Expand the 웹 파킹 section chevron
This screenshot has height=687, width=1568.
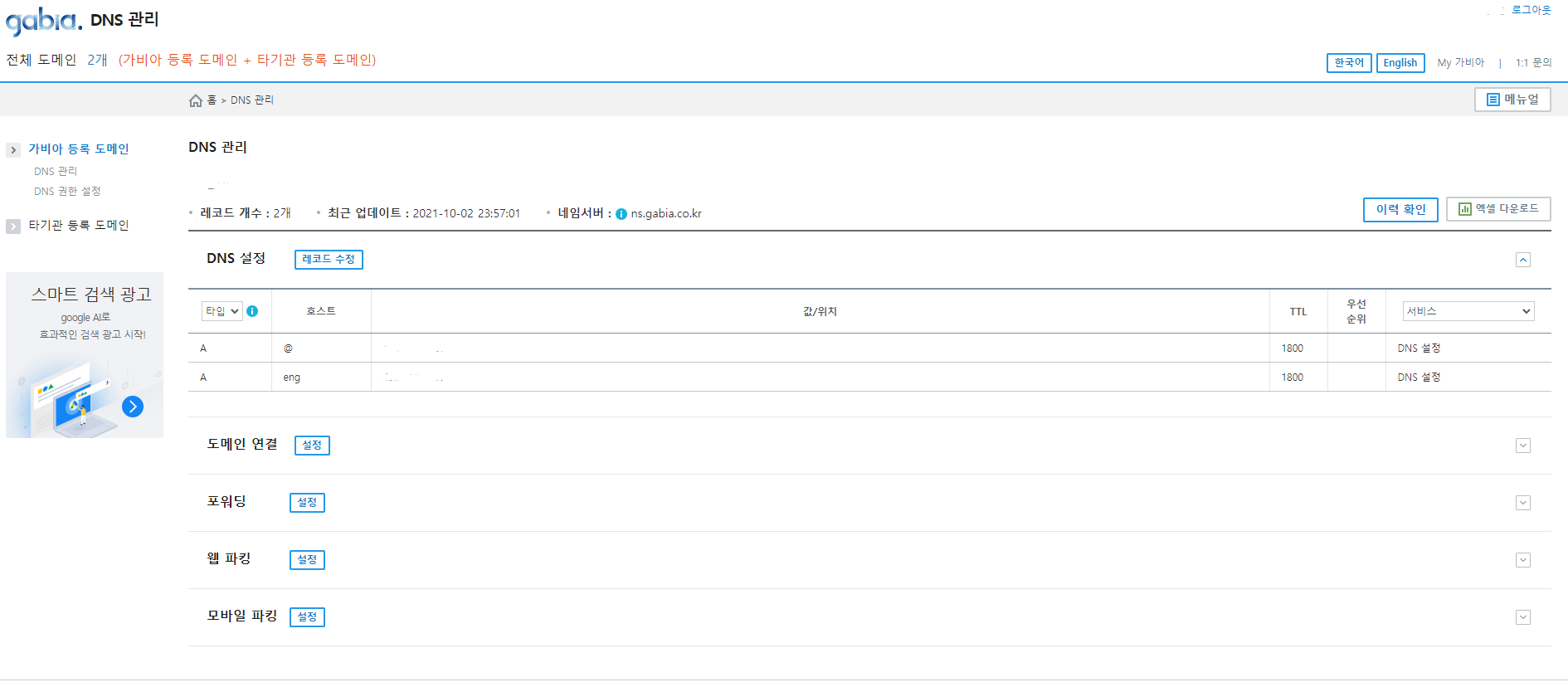coord(1523,560)
